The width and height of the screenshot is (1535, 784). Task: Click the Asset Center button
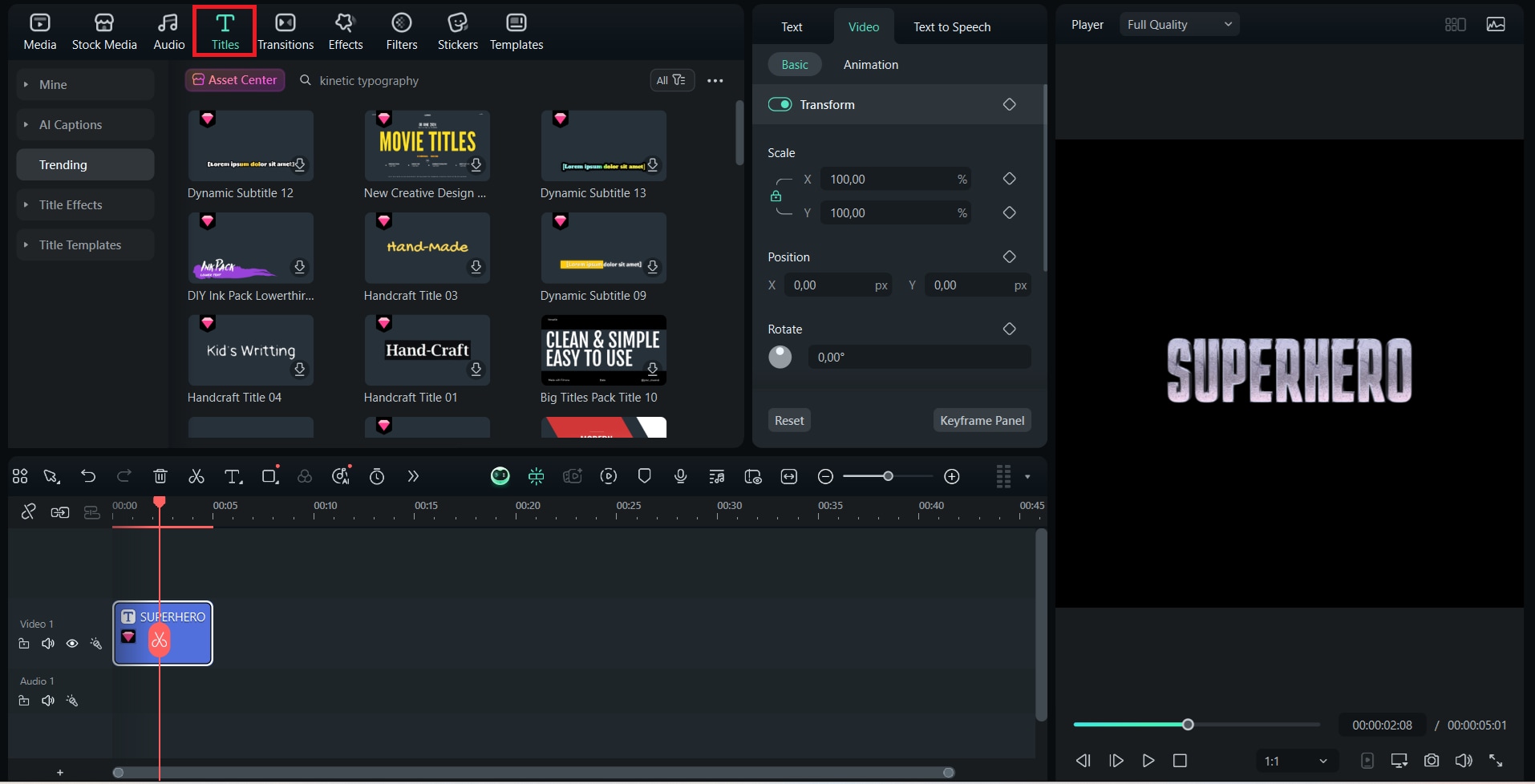(235, 80)
